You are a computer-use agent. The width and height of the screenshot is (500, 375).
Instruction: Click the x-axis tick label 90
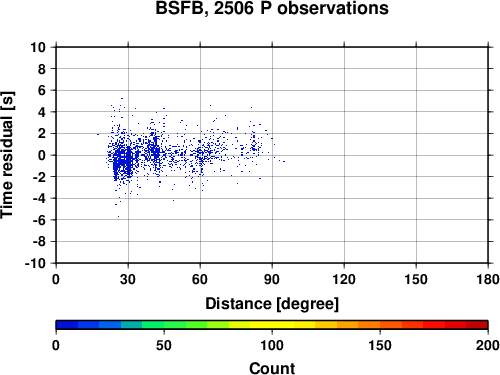272,279
